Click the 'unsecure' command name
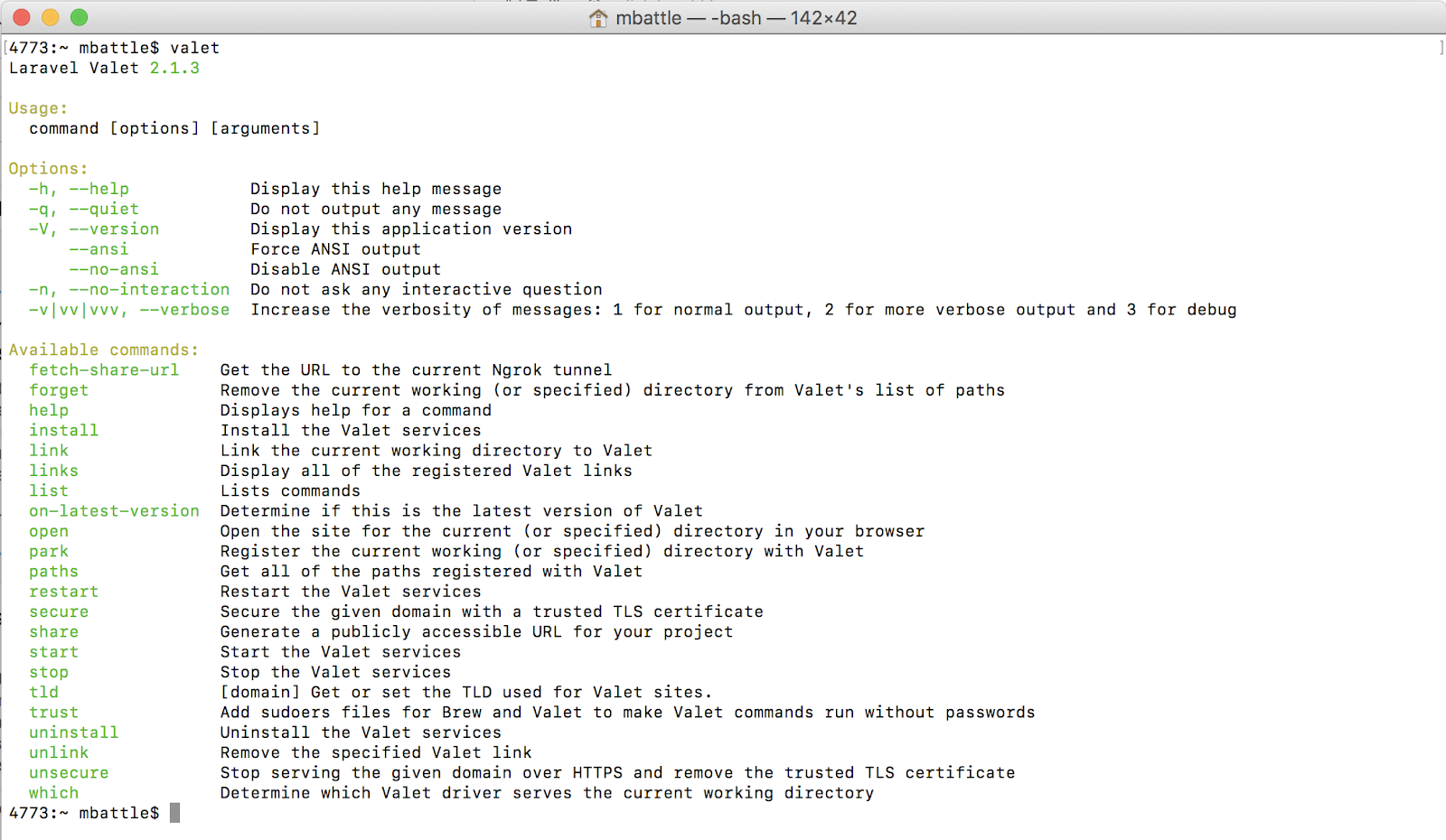The height and width of the screenshot is (840, 1446). (69, 773)
